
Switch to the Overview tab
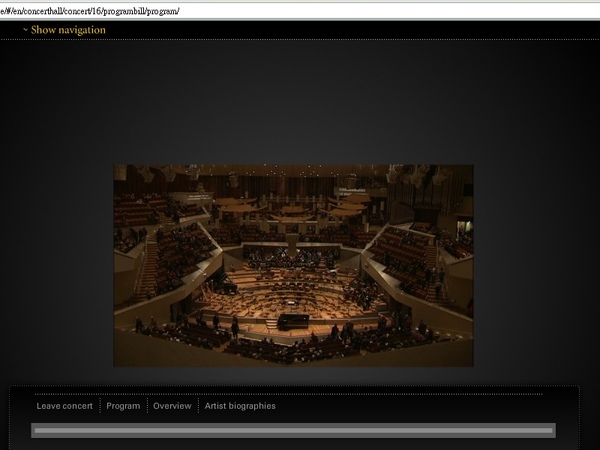pos(172,406)
